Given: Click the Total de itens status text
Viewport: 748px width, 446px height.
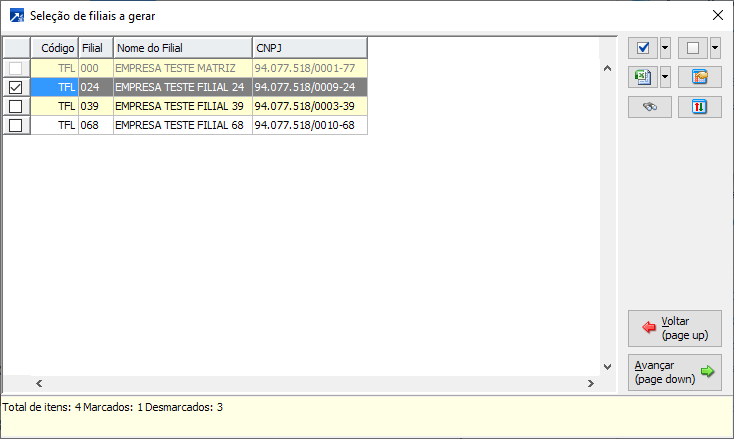Looking at the screenshot, I should [x=42, y=407].
